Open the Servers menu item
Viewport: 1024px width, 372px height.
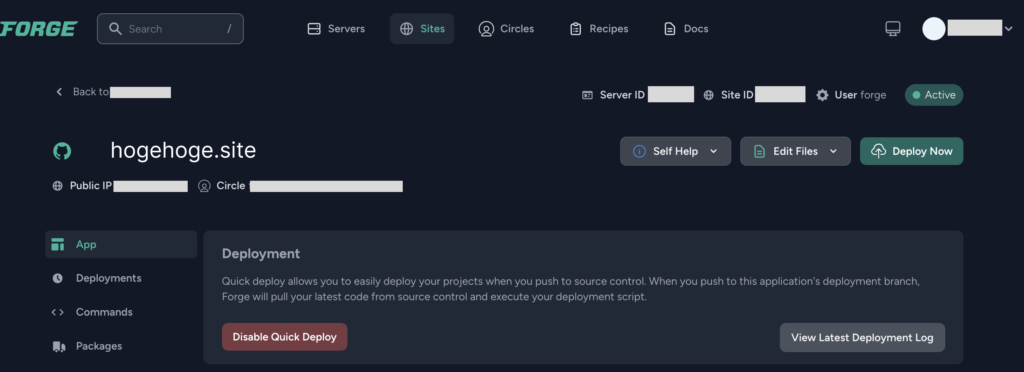pyautogui.click(x=336, y=29)
